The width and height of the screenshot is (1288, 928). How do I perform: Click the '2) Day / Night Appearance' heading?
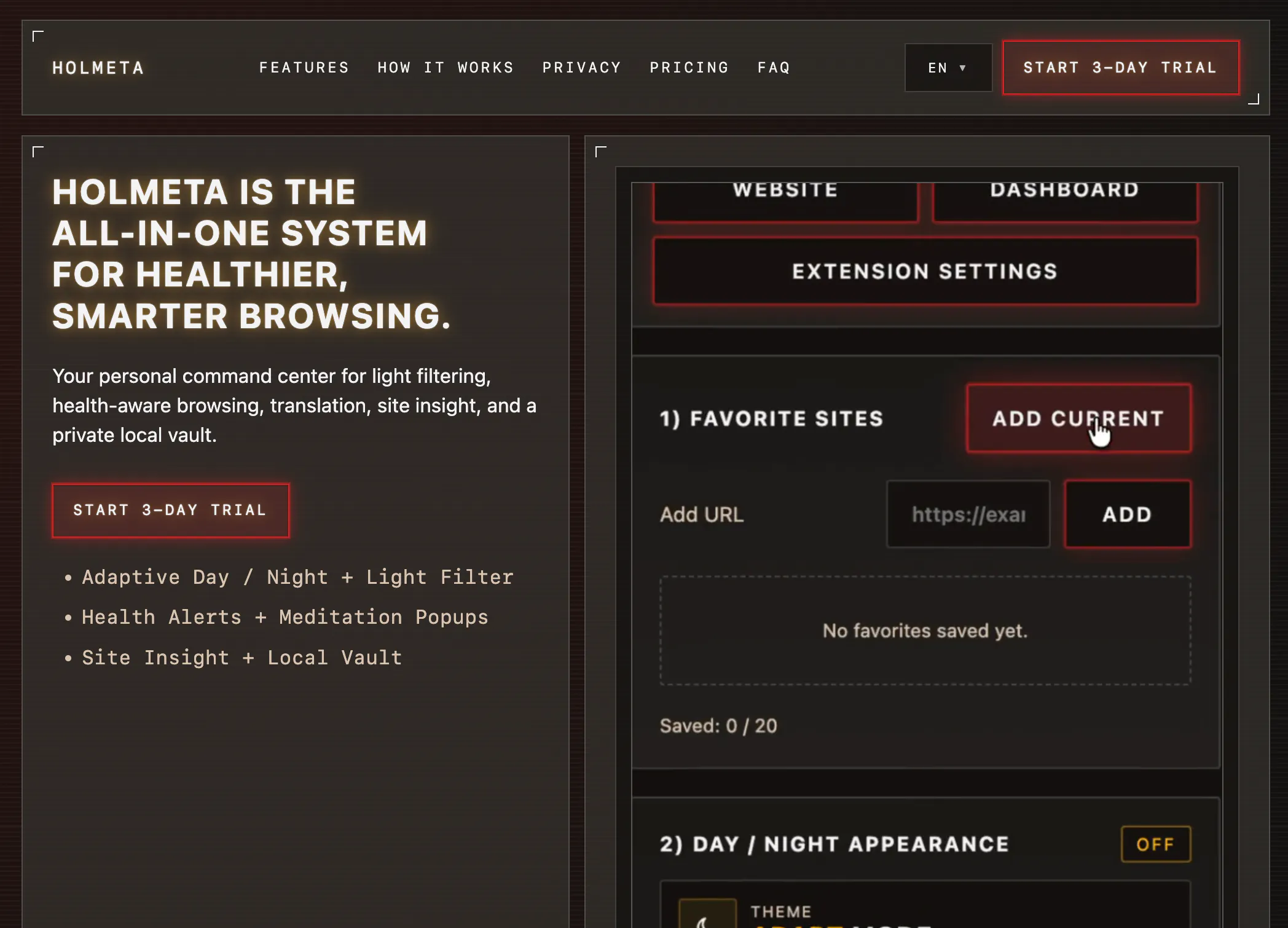[x=834, y=844]
